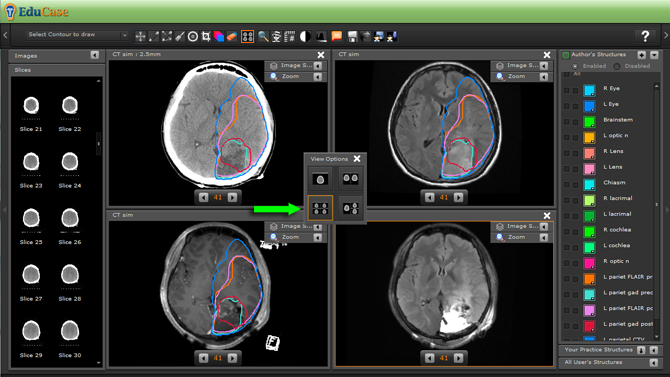Open the colored layers overlay tool
Screen dimensions: 670x377
(x=219, y=36)
